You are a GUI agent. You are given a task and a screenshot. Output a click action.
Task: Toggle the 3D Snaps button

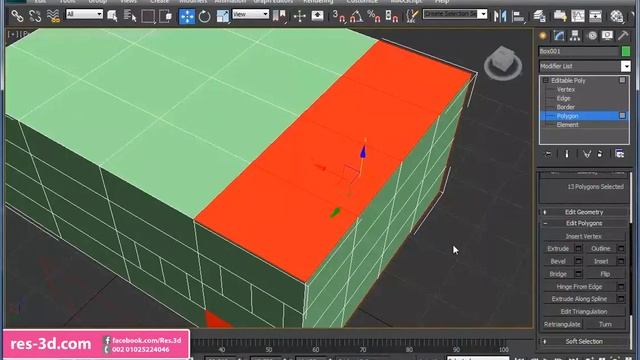(338, 16)
